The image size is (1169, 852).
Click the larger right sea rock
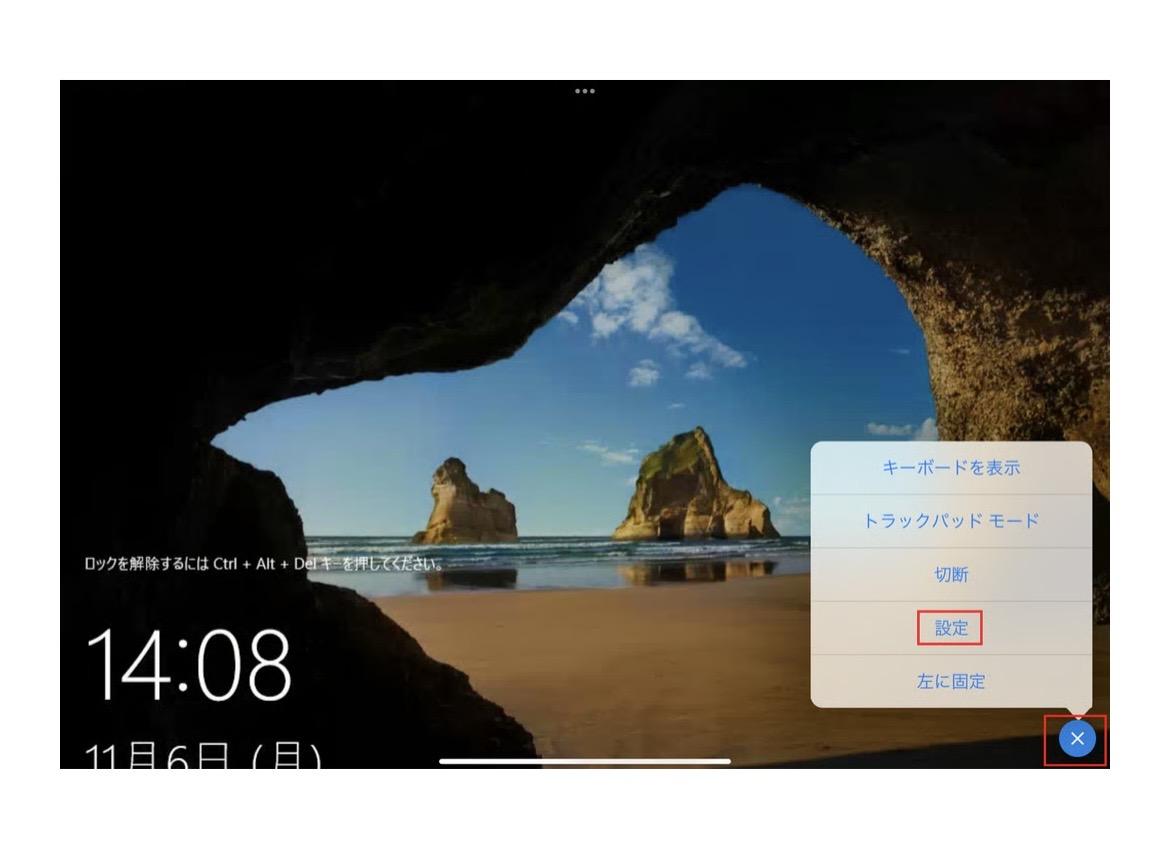692,487
